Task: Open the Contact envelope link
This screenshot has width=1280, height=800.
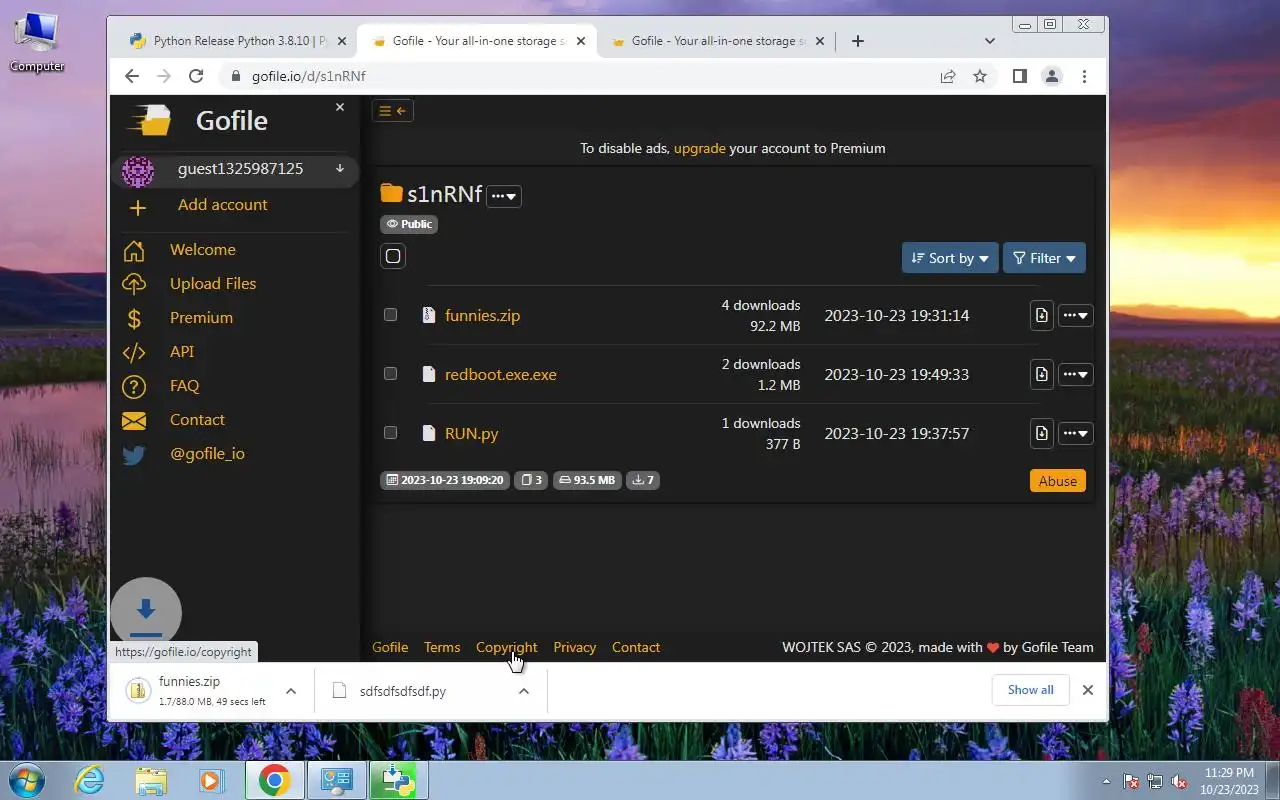Action: [197, 420]
